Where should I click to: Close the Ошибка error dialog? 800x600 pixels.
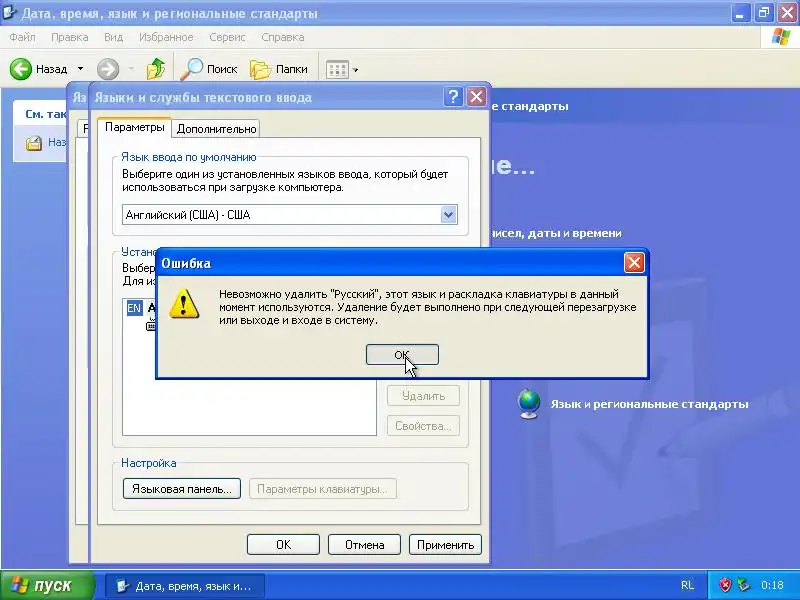click(634, 263)
